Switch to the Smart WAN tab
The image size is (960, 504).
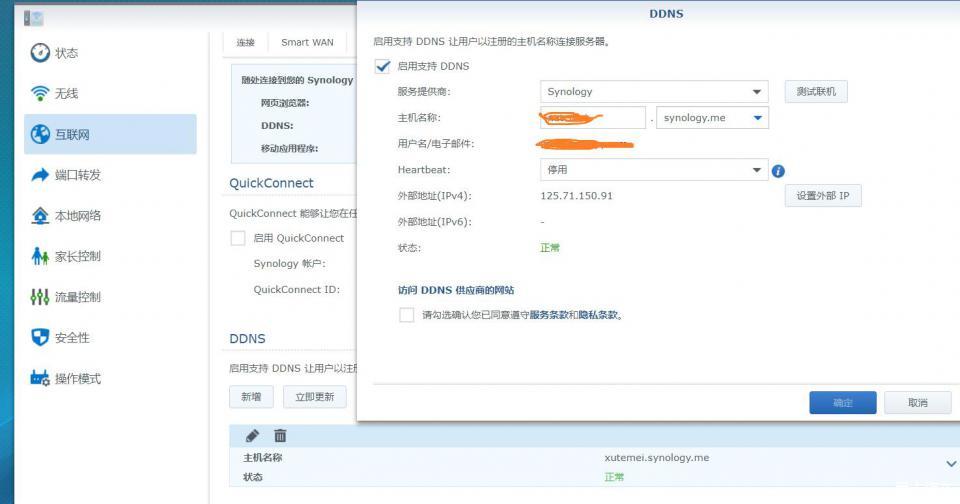307,42
